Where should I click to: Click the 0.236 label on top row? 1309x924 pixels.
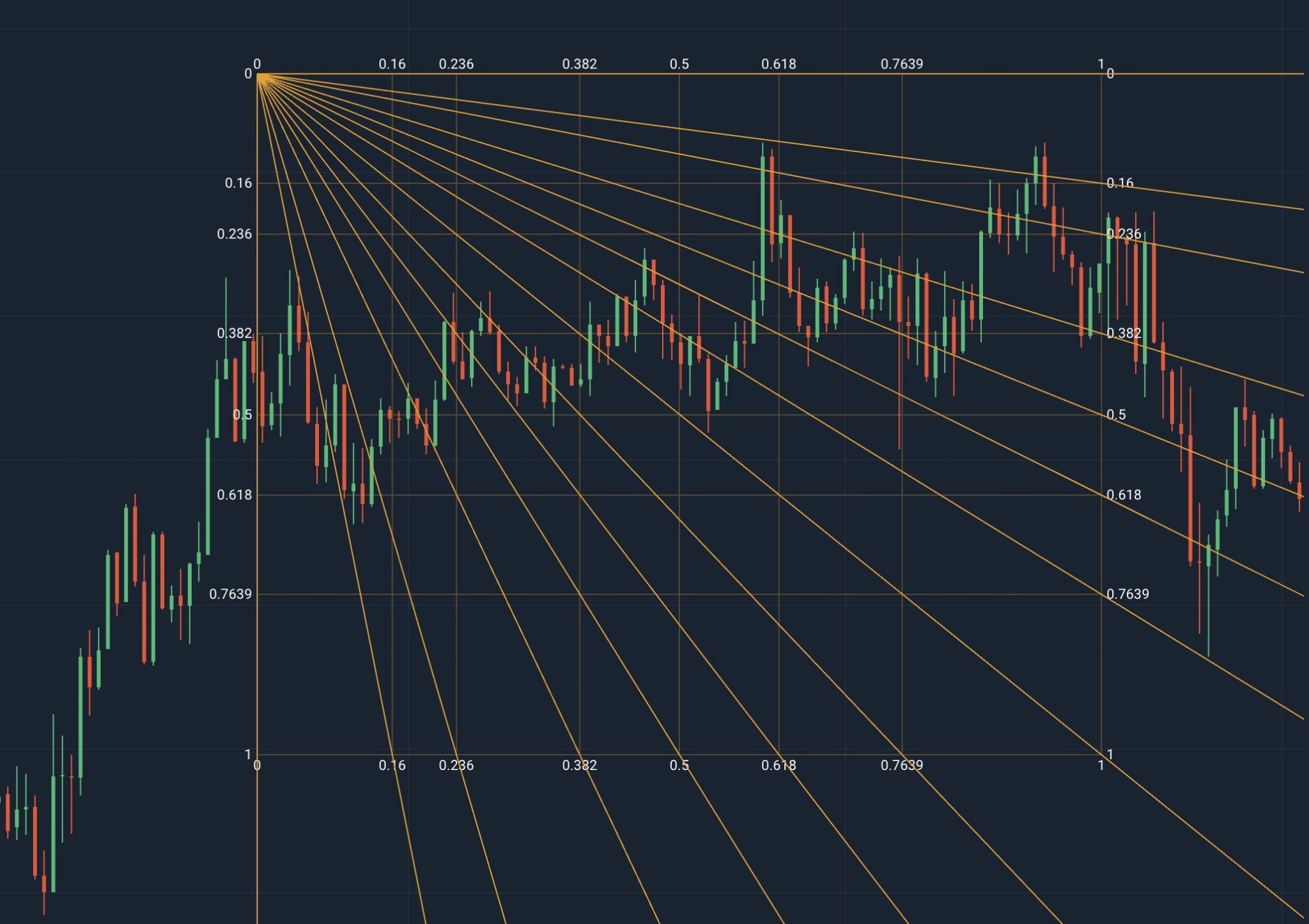point(456,64)
